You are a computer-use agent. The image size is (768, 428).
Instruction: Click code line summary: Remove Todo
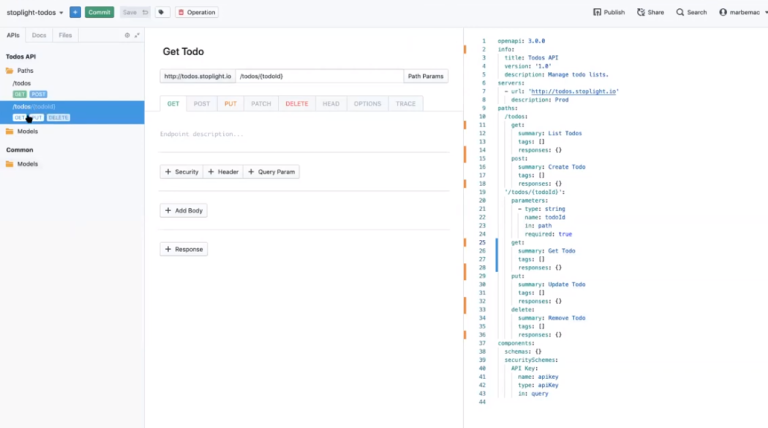point(552,318)
